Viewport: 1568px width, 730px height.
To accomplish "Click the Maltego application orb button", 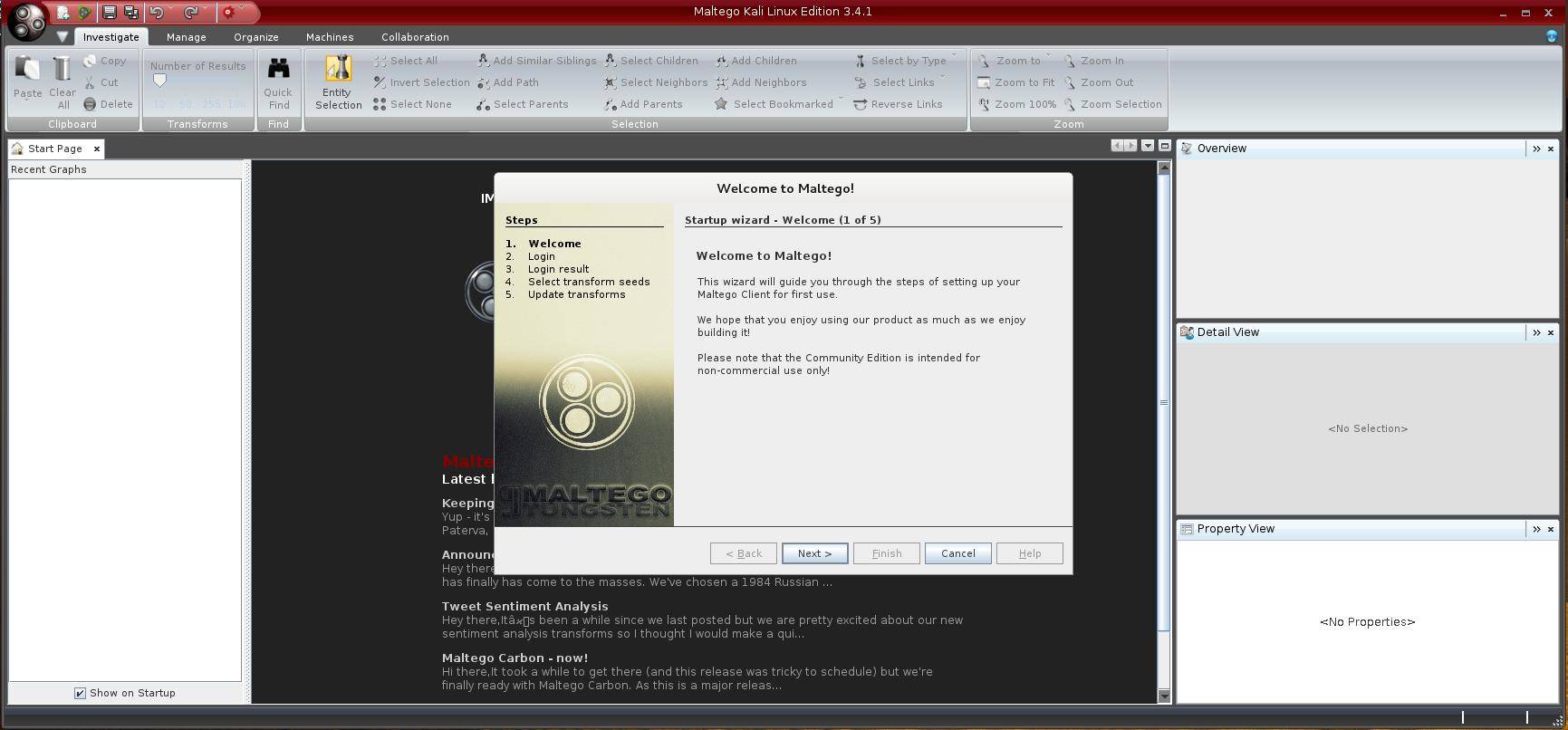I will [x=26, y=22].
